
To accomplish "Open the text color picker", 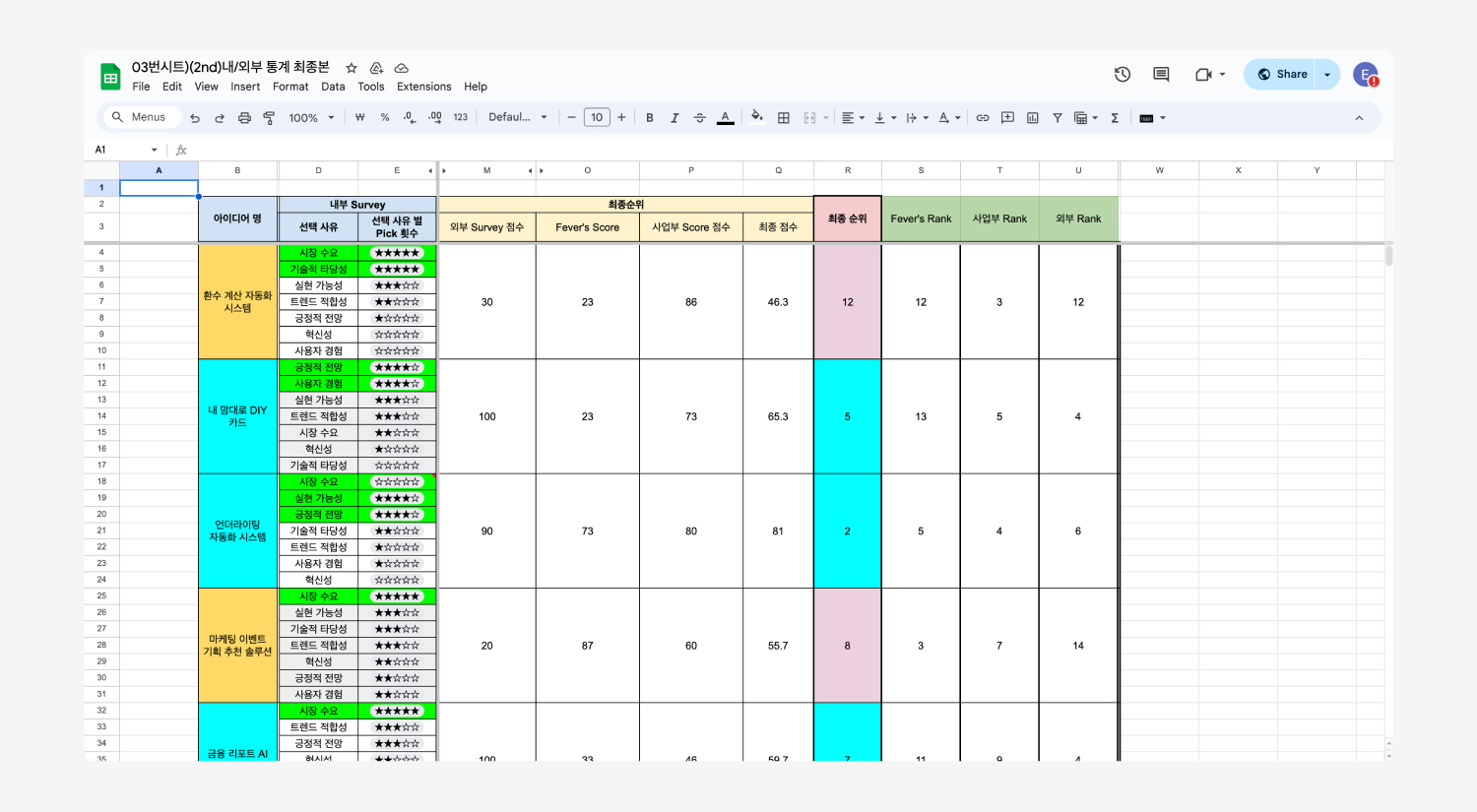I will click(726, 118).
